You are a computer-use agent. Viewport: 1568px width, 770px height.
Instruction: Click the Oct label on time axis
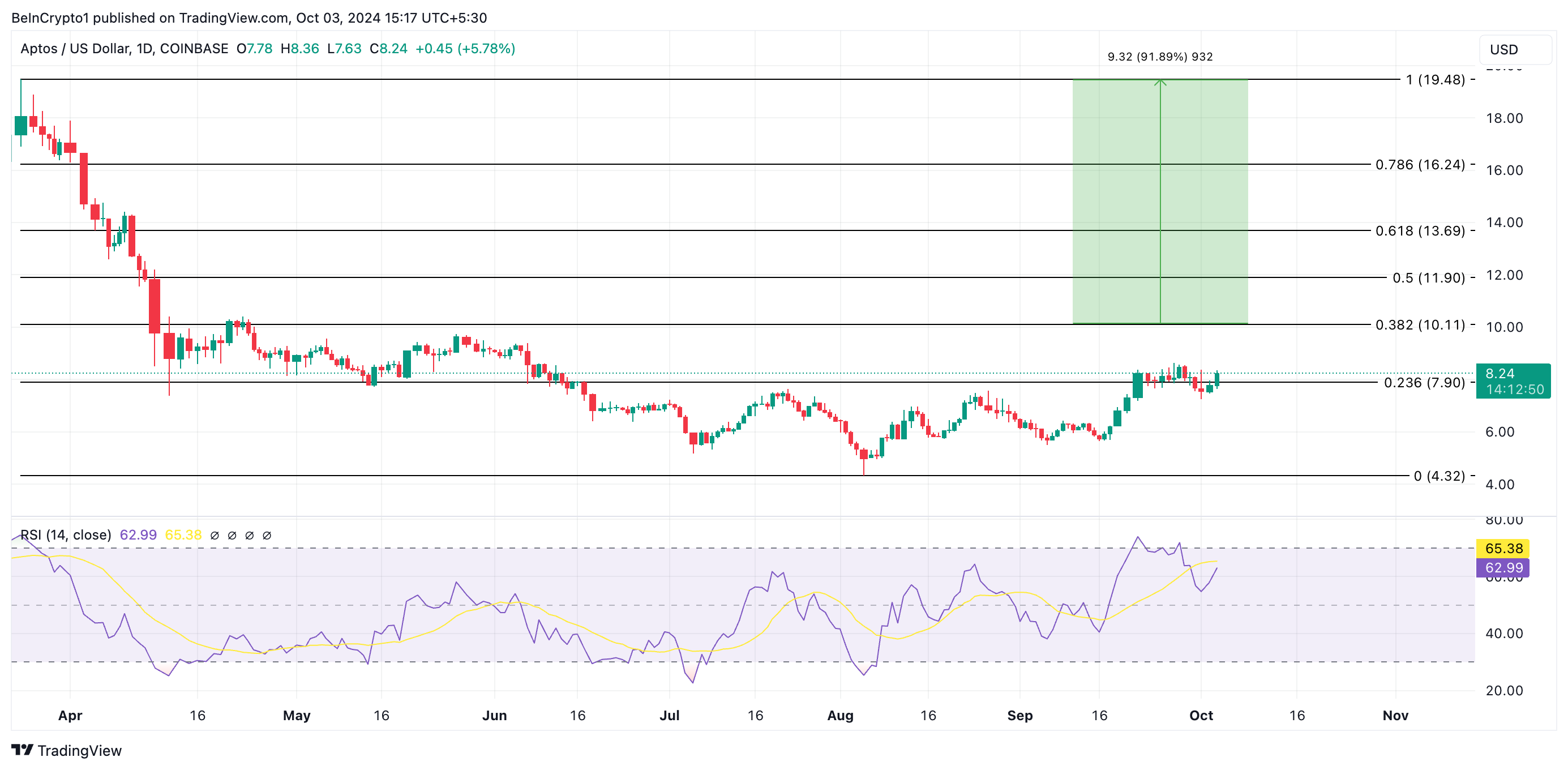[x=1201, y=715]
